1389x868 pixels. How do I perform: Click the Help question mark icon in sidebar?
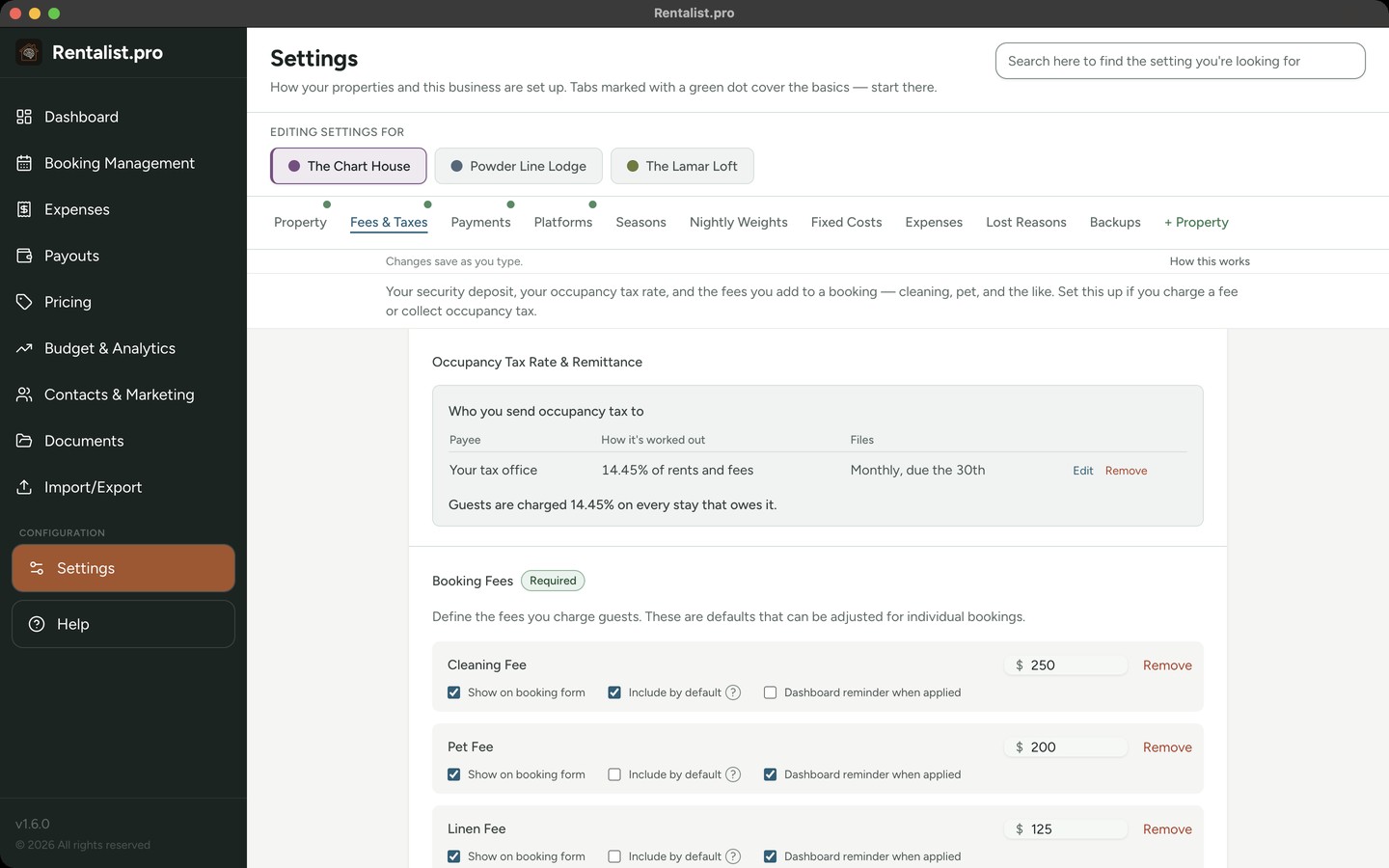point(37,624)
